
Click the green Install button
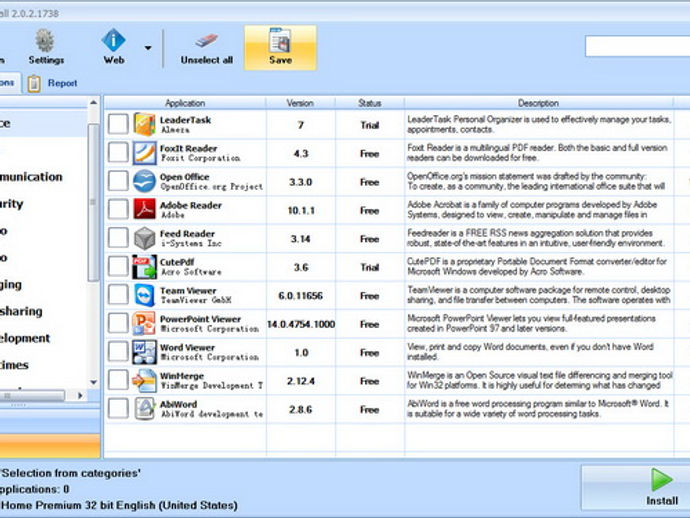(x=638, y=488)
